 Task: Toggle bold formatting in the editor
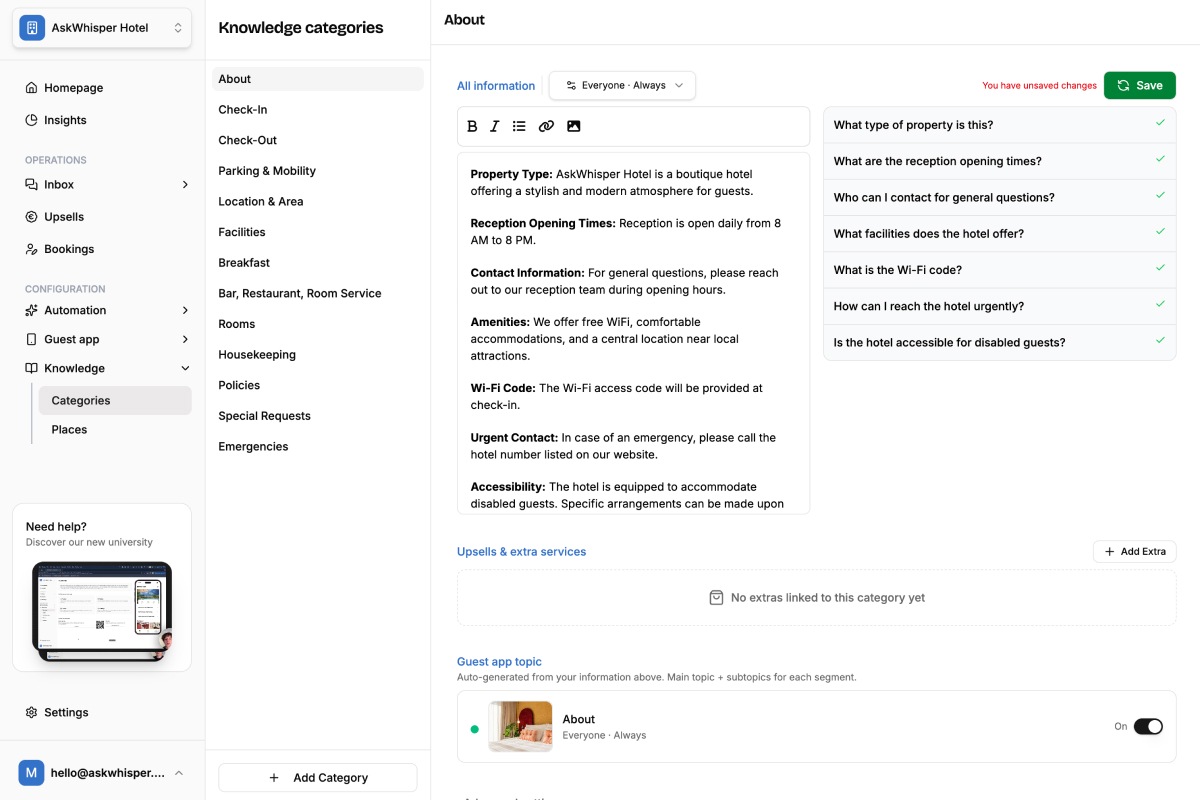pyautogui.click(x=473, y=126)
